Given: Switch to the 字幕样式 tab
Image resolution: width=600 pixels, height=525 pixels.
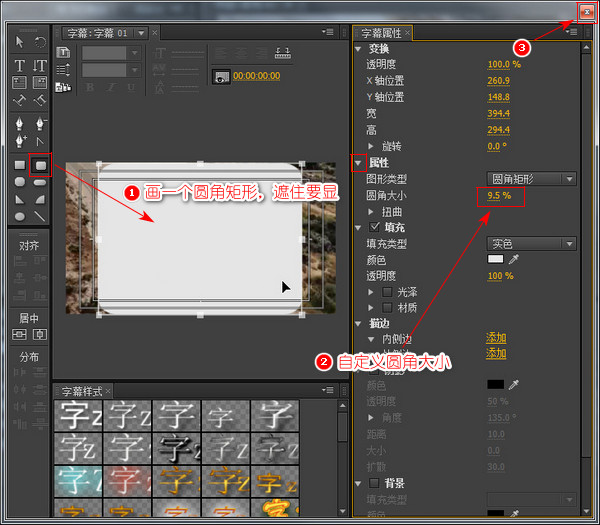Looking at the screenshot, I should click(x=82, y=391).
